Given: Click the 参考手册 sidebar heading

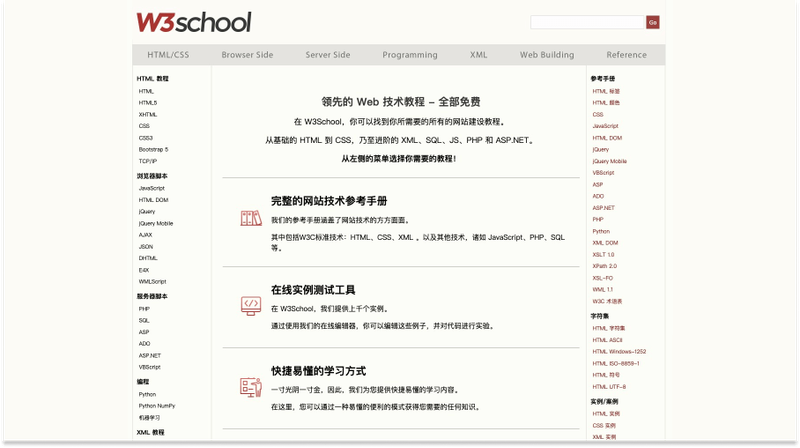Looking at the screenshot, I should 603,79.
